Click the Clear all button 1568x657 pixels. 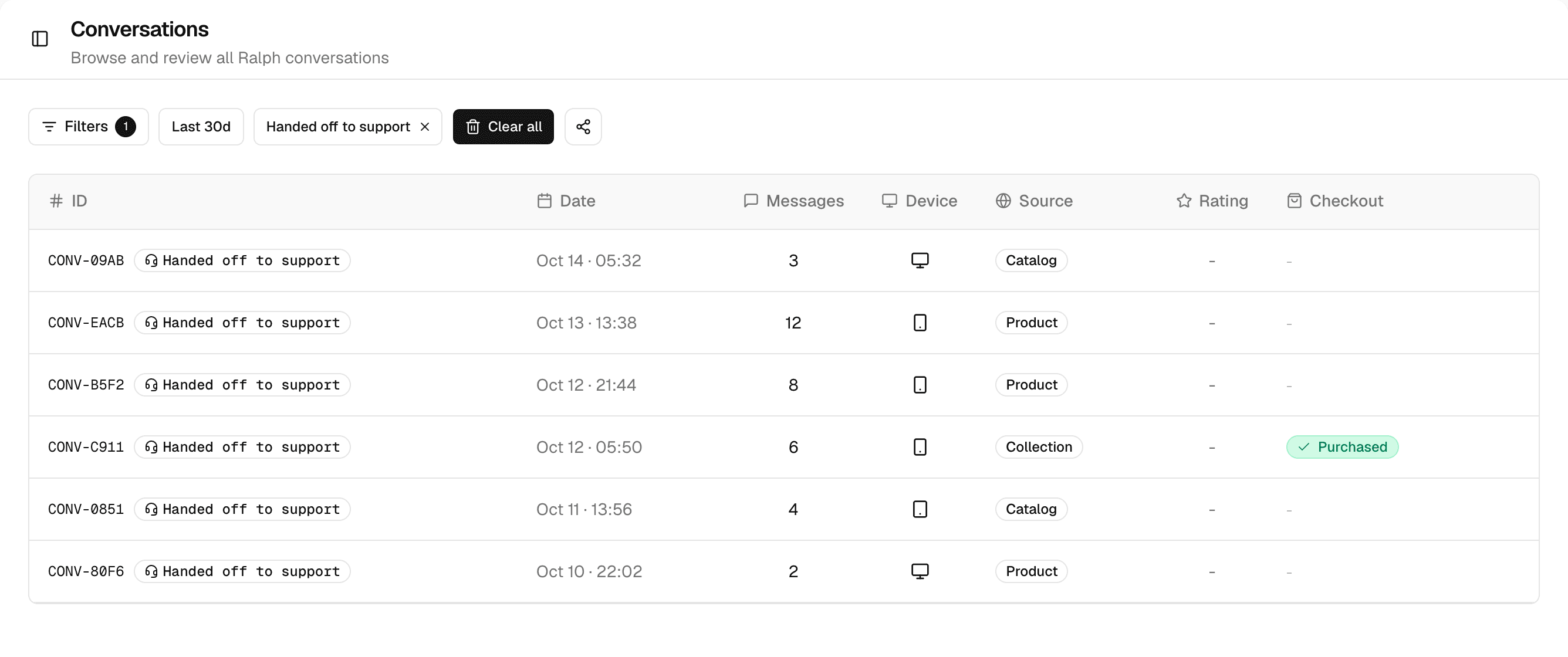[503, 127]
